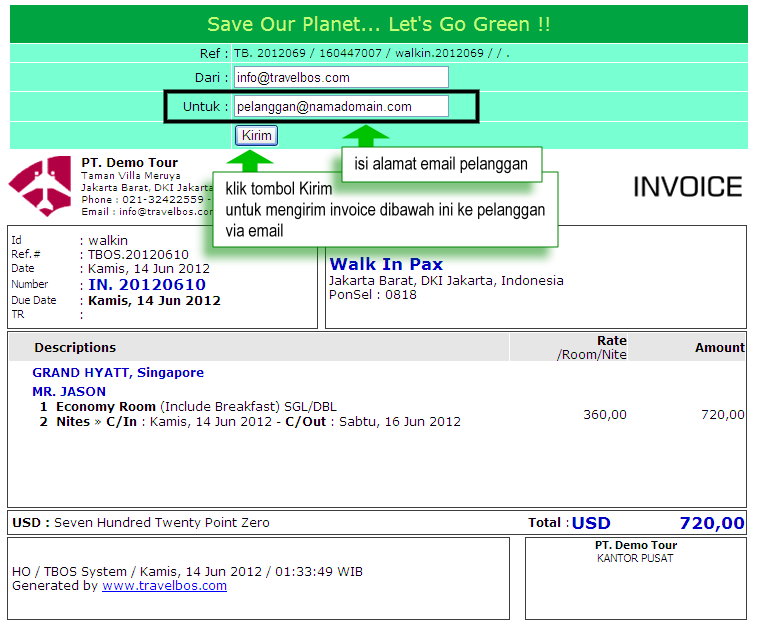Viewport: 762px width, 628px height.
Task: Click the total amount USD 720,00
Action: [658, 523]
